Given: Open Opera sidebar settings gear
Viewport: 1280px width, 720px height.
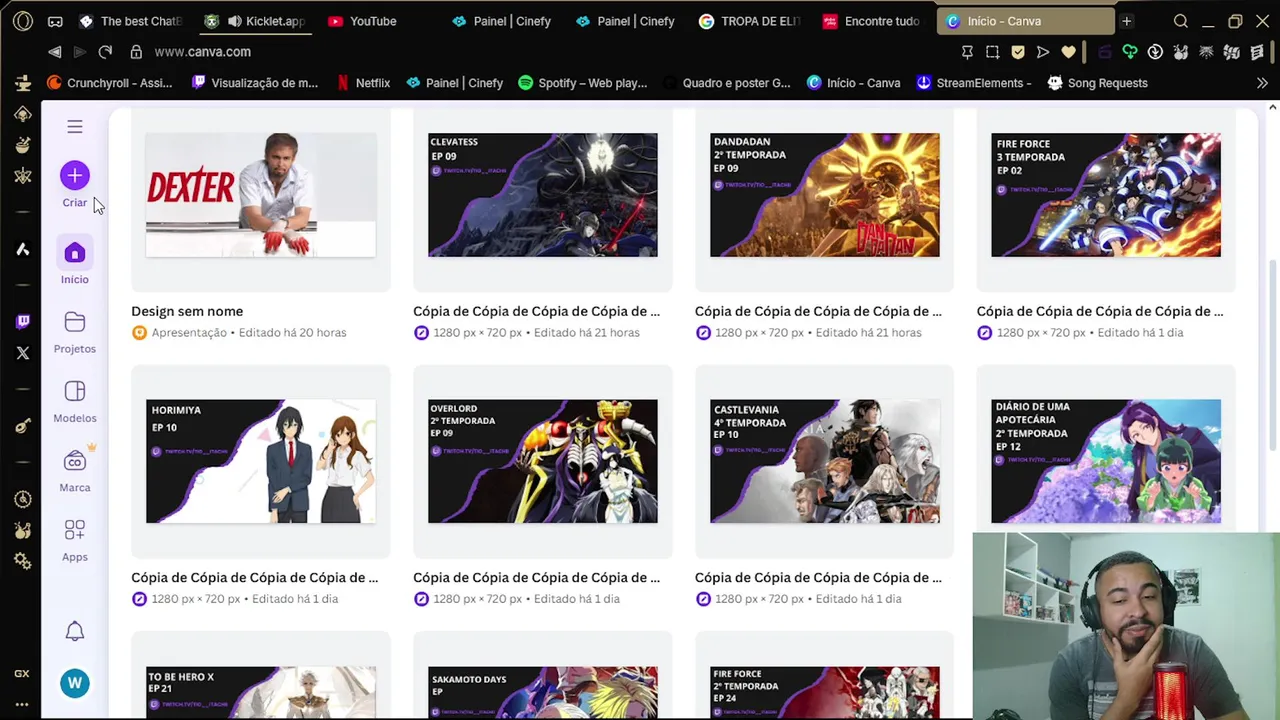Looking at the screenshot, I should (x=22, y=561).
